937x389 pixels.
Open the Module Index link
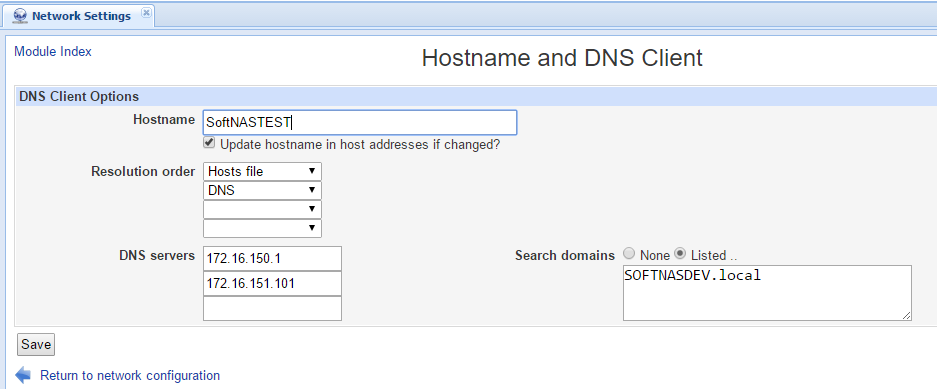tap(53, 51)
